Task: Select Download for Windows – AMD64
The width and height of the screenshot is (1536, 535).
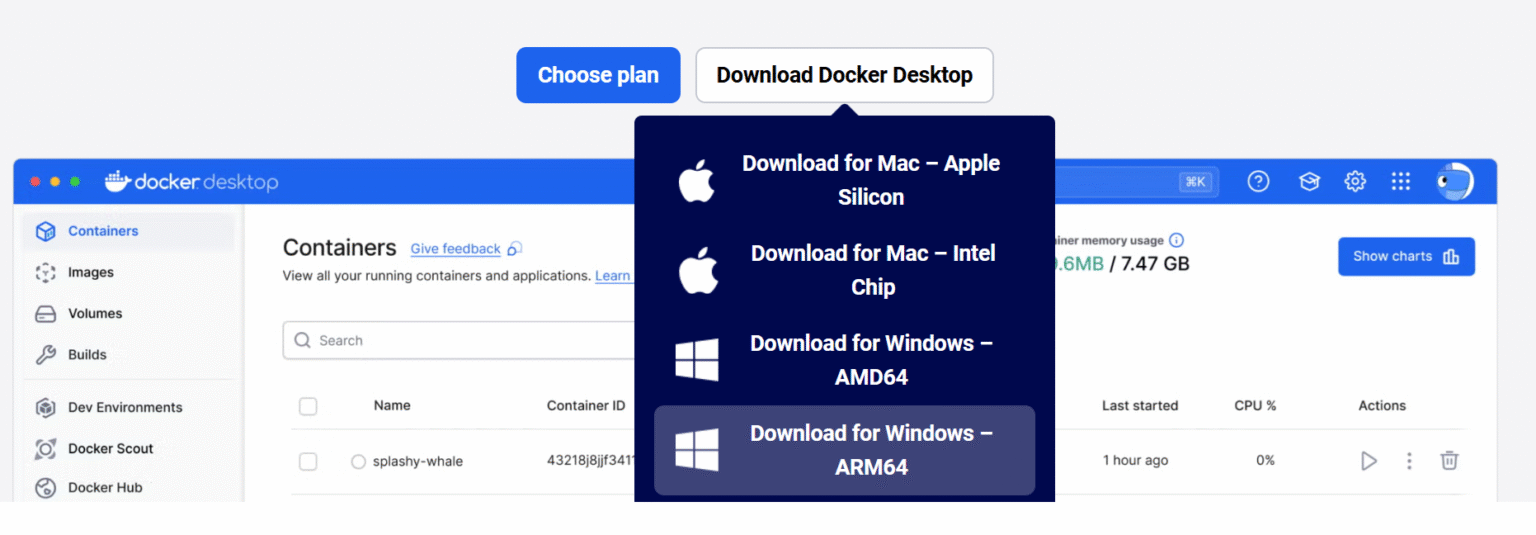Action: (844, 360)
